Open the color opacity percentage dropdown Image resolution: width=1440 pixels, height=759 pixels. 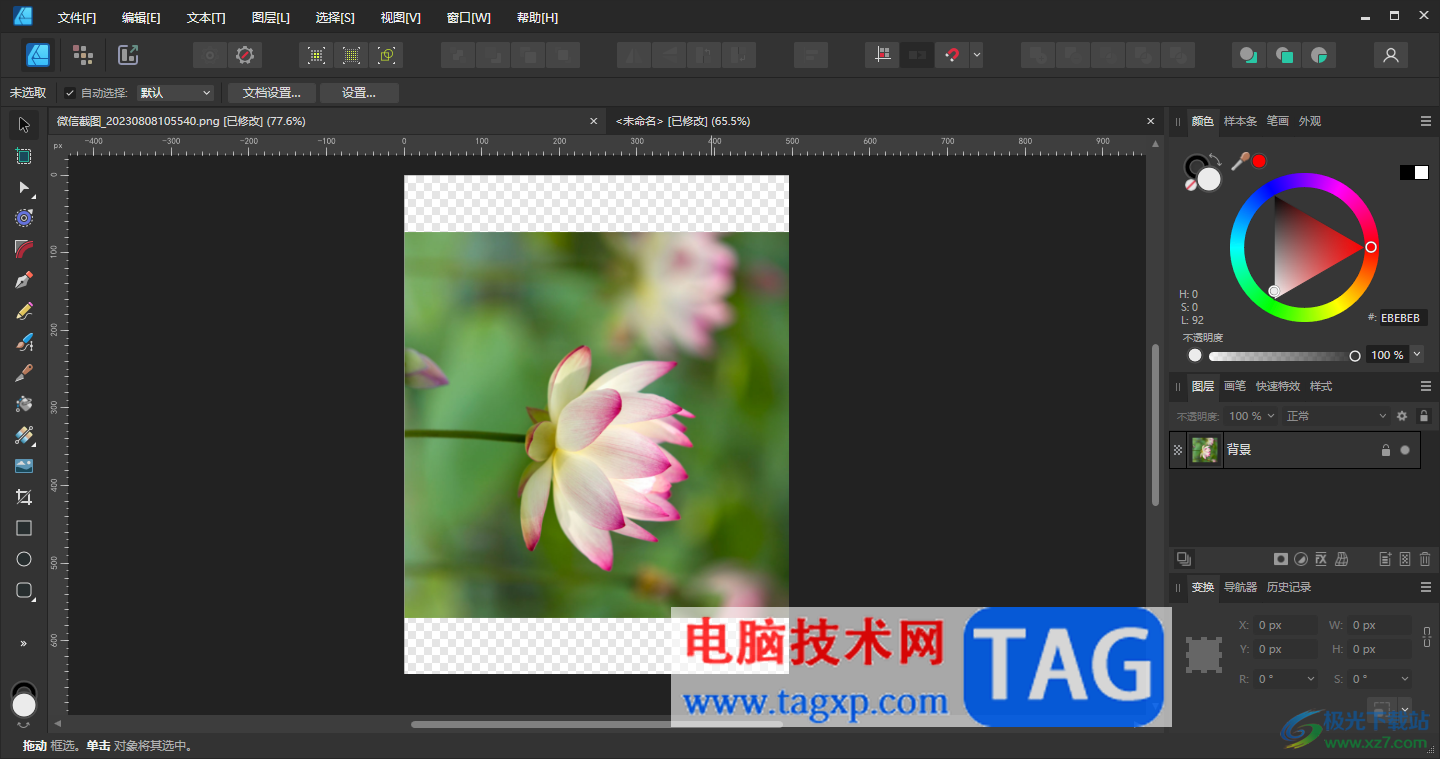pos(1416,355)
